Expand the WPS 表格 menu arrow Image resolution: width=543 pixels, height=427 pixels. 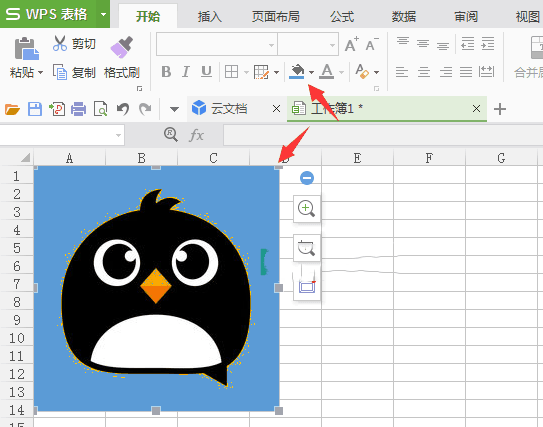pyautogui.click(x=103, y=14)
